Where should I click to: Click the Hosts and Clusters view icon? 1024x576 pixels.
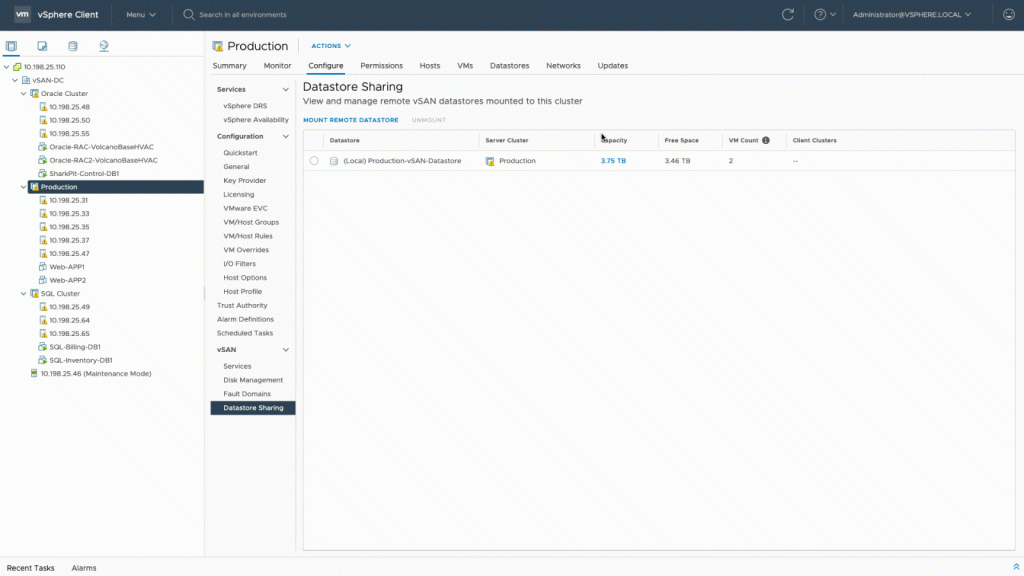coord(11,46)
